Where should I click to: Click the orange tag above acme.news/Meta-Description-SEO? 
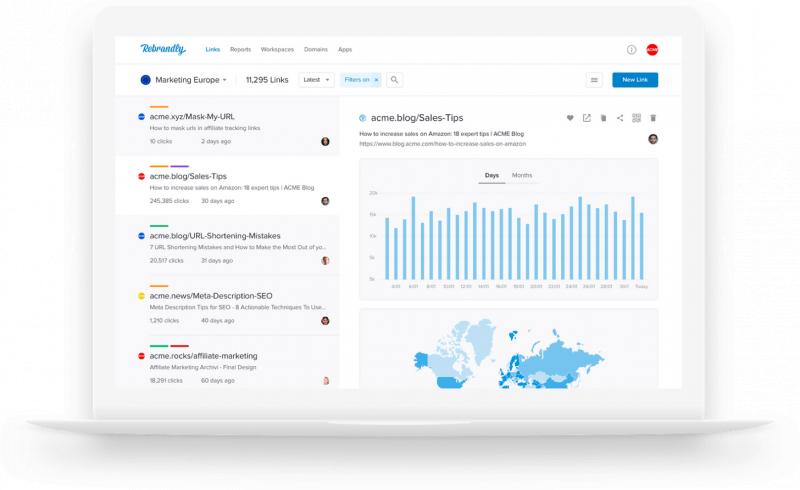tap(159, 286)
